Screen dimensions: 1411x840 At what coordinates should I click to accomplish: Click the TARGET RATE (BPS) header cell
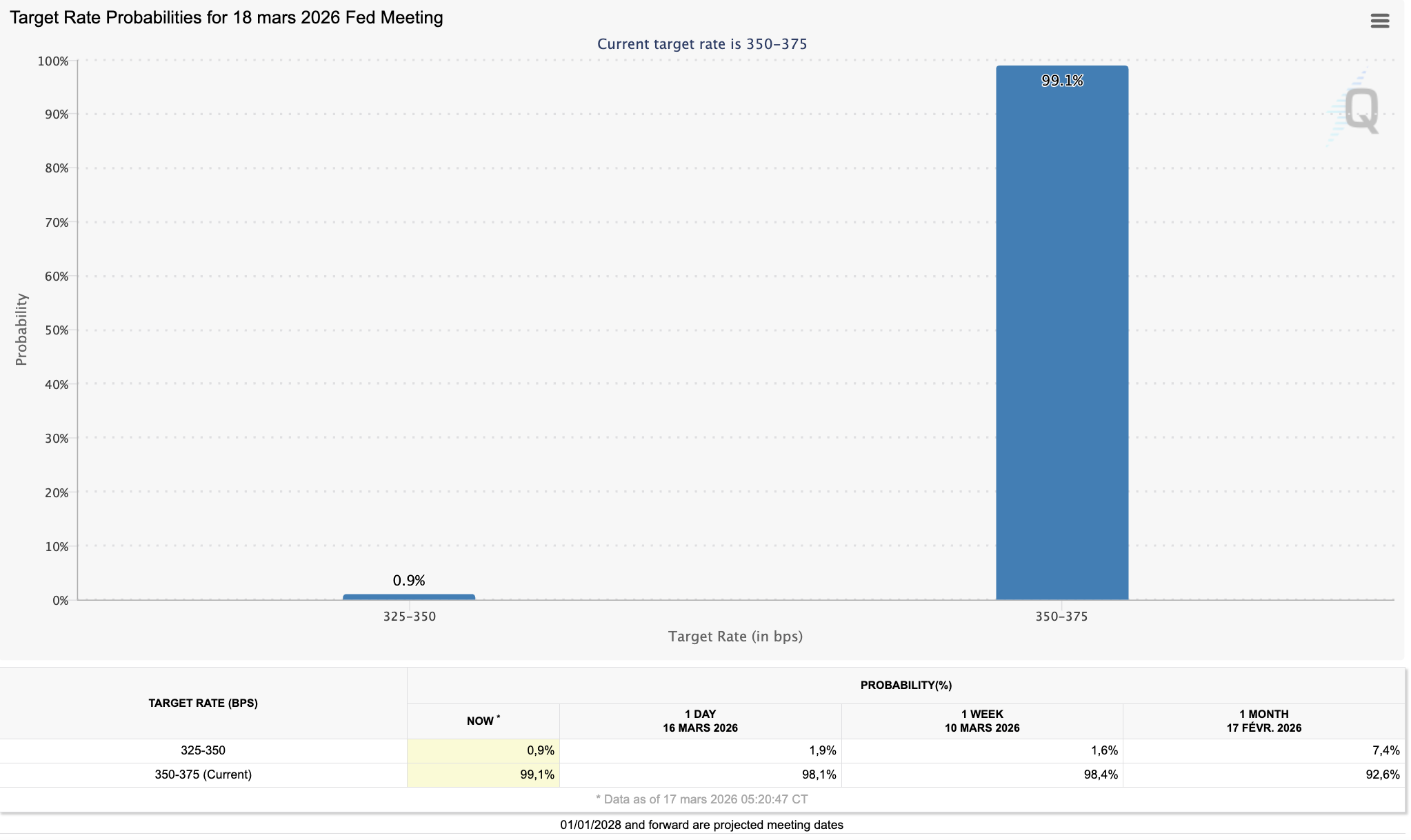[204, 703]
